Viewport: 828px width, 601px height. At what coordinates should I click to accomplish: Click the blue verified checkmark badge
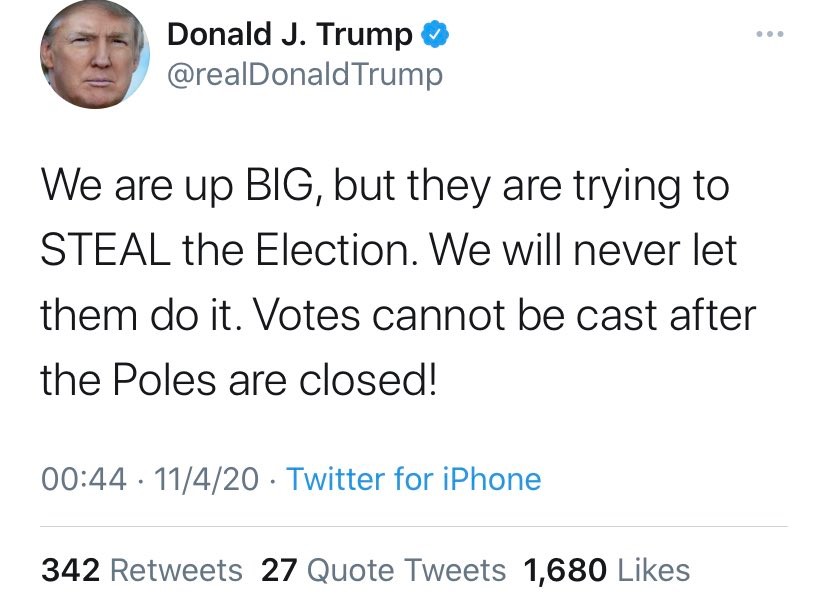coord(433,34)
